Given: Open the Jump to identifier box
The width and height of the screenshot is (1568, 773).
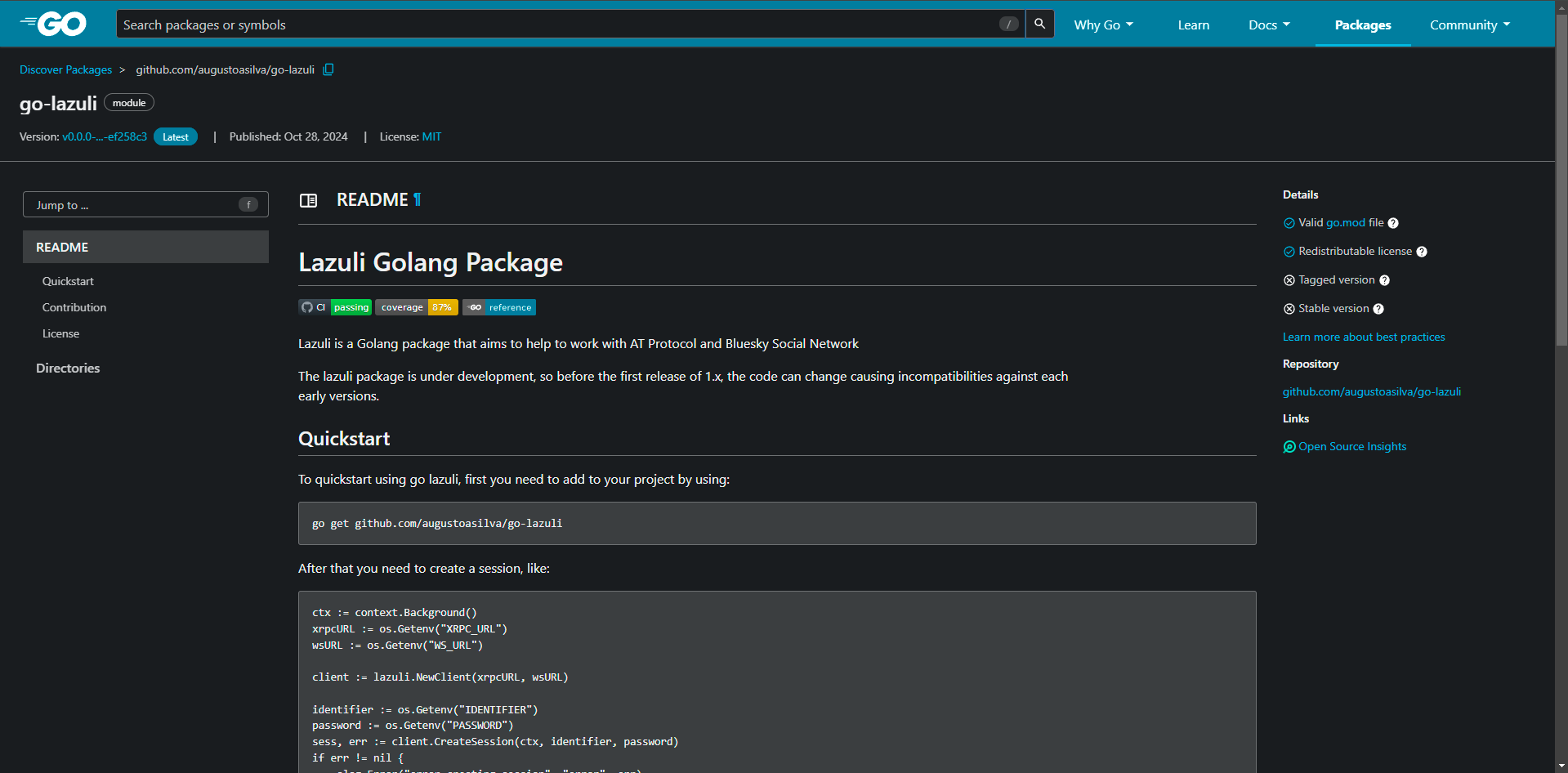Looking at the screenshot, I should pyautogui.click(x=145, y=204).
